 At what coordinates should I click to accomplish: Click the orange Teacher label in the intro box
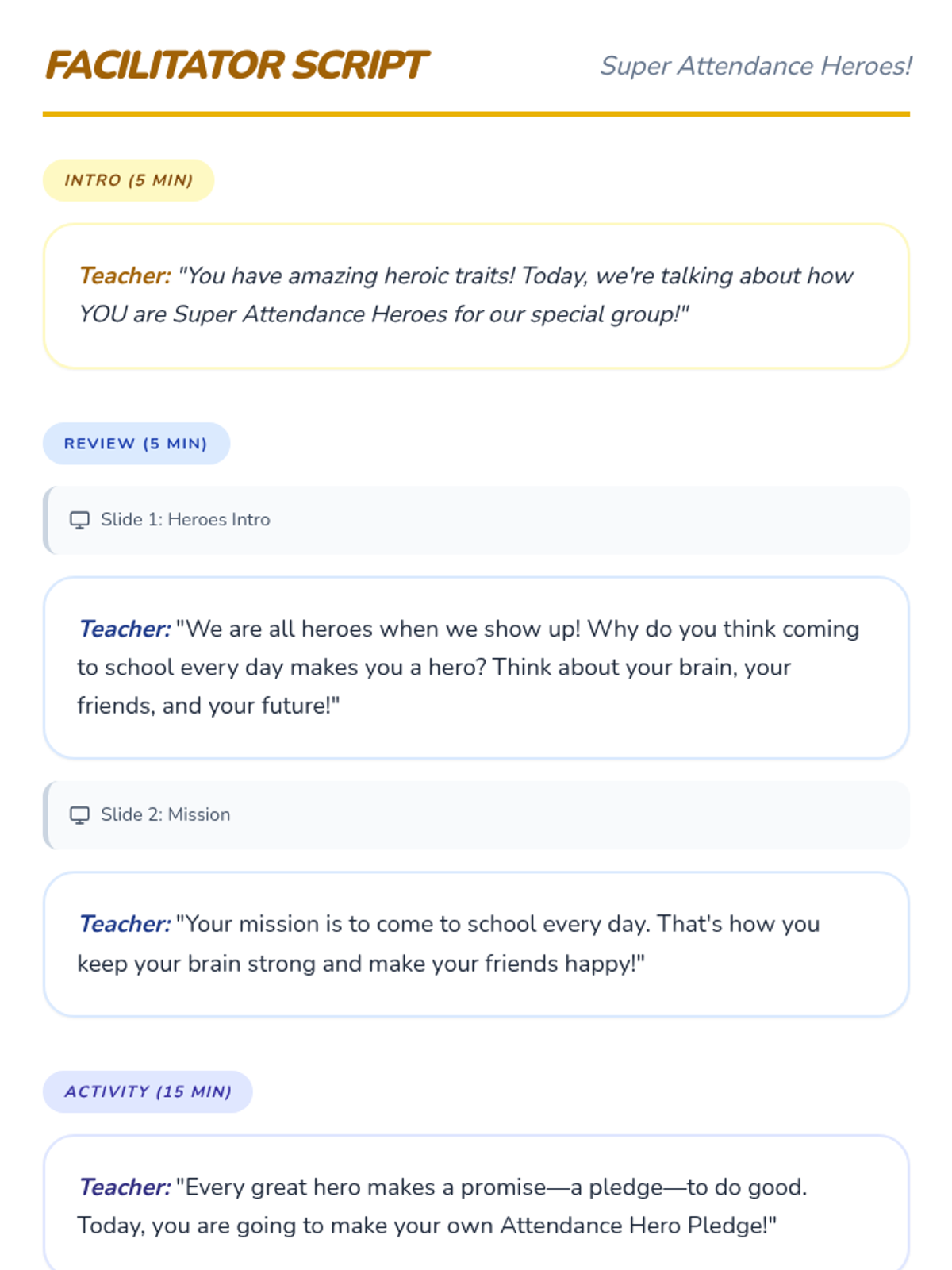click(x=125, y=275)
